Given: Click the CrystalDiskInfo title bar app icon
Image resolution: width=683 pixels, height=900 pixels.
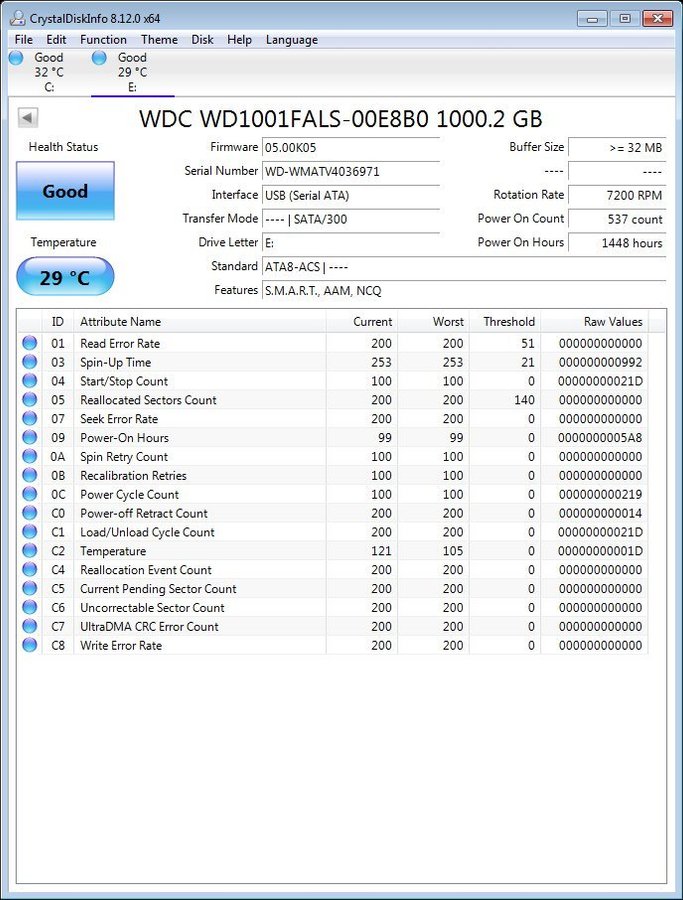Looking at the screenshot, I should click(18, 18).
